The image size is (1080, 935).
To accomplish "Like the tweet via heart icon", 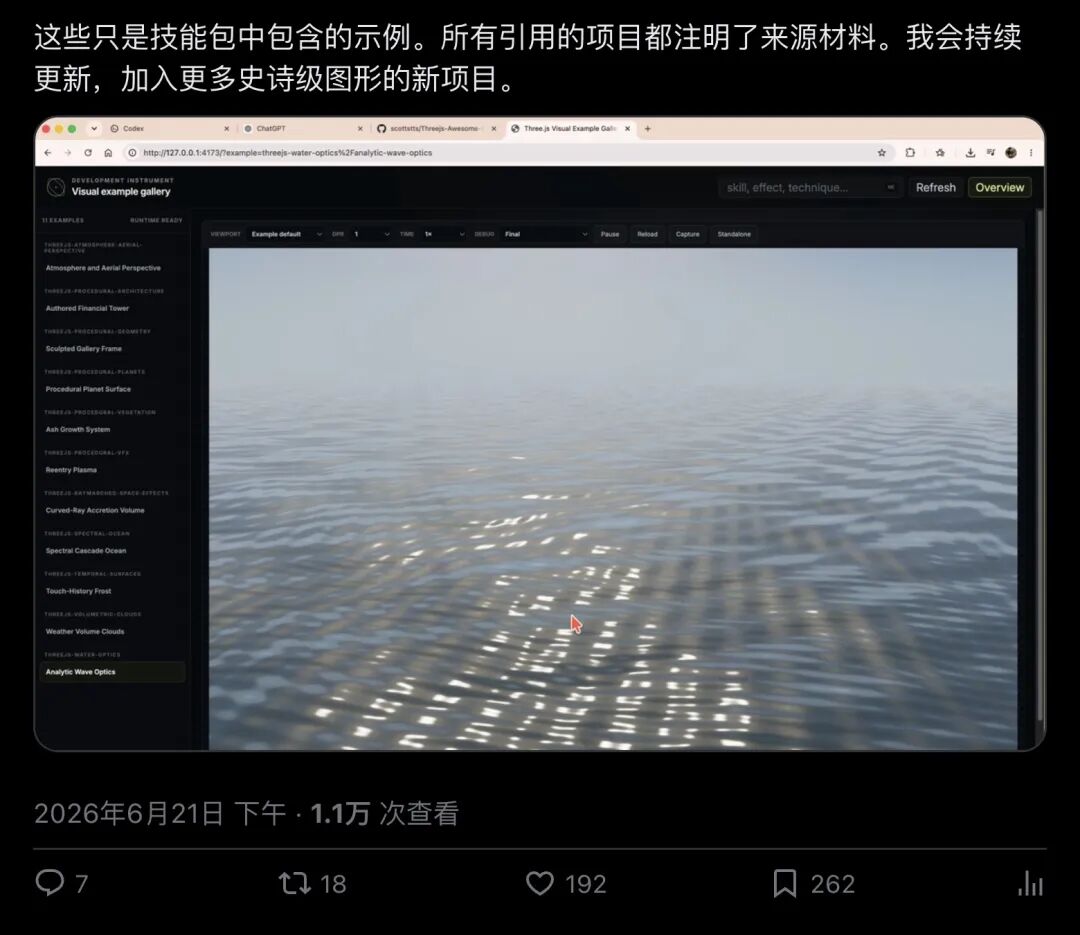I will (x=540, y=883).
